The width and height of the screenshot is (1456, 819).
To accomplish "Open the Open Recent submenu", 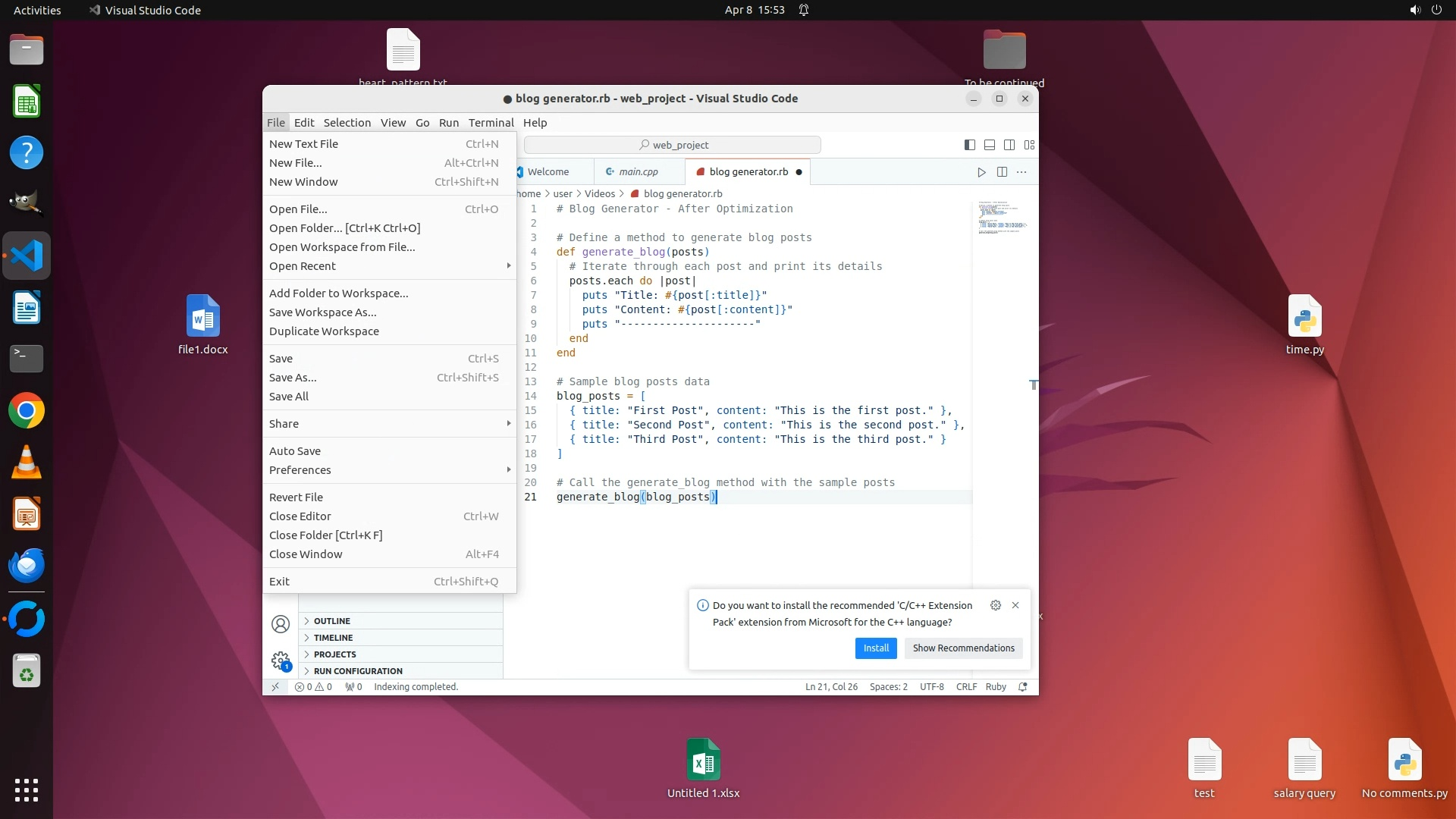I will click(x=303, y=266).
